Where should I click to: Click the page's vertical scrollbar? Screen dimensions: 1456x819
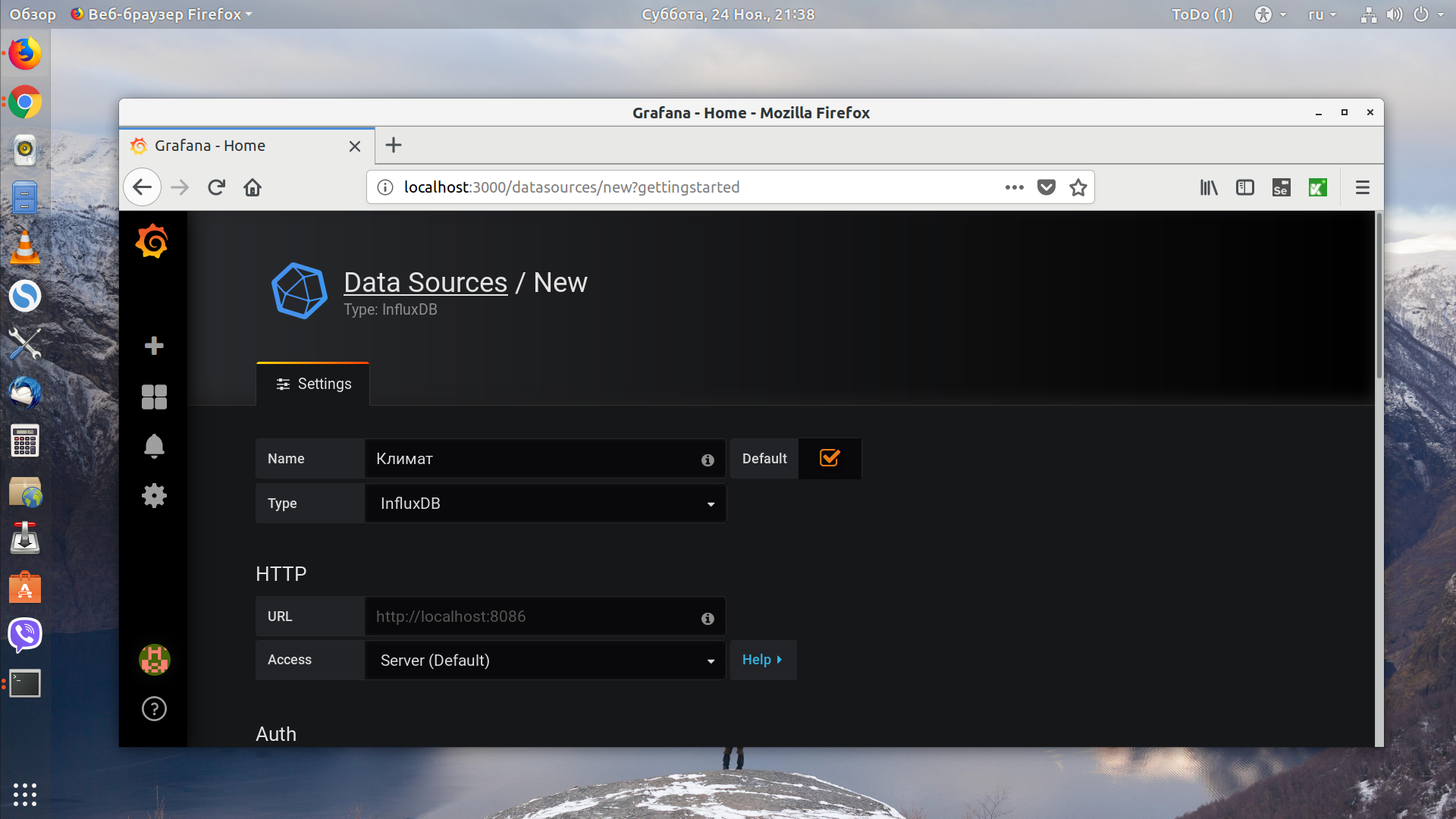(x=1379, y=296)
